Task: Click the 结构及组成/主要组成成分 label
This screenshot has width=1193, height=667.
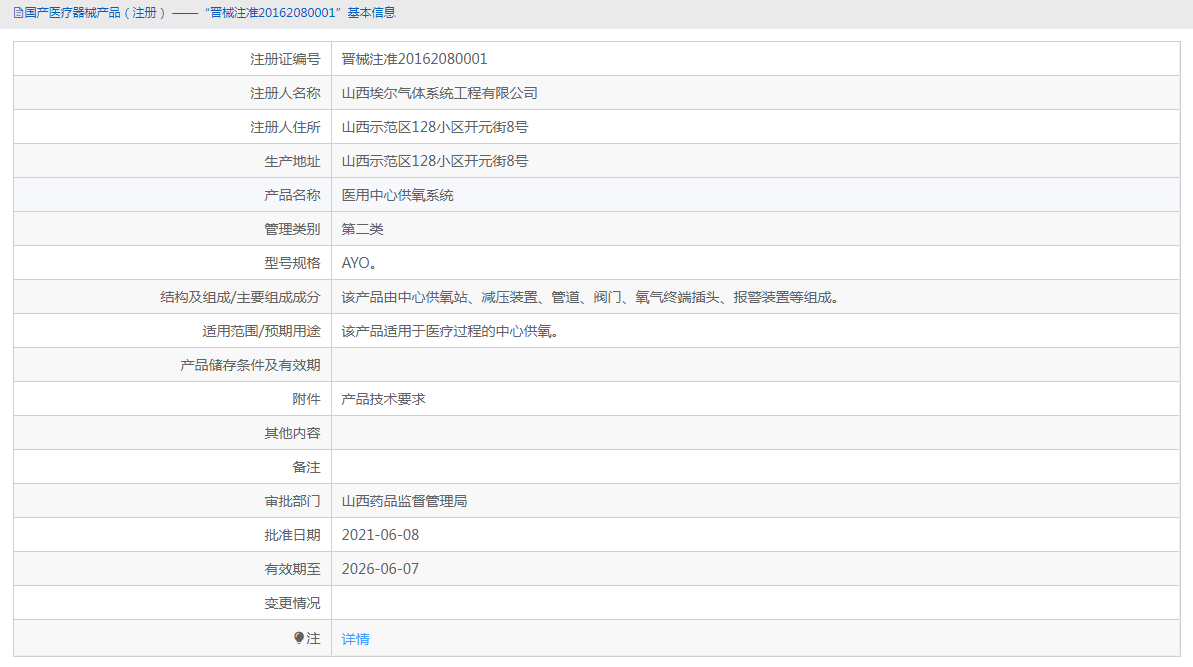Action: [240, 297]
